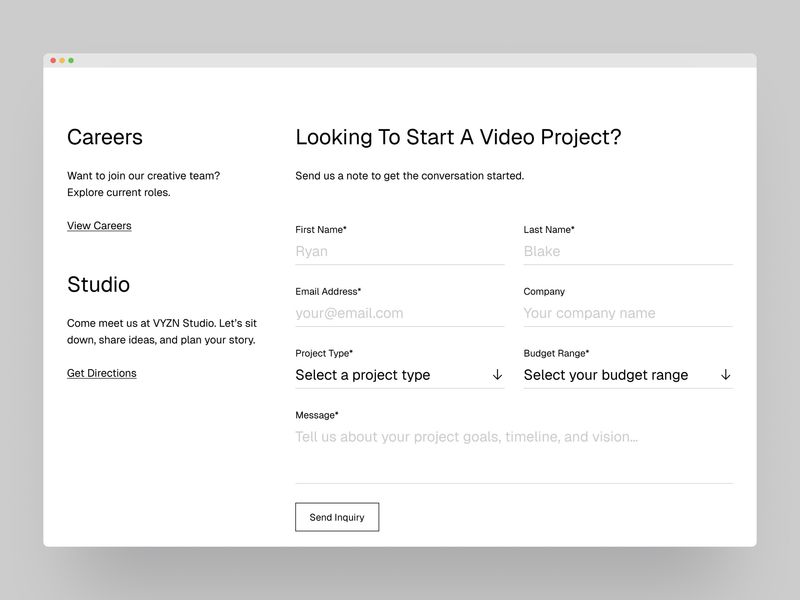This screenshot has width=800, height=600.
Task: Focus the Company name field
Action: 627,313
